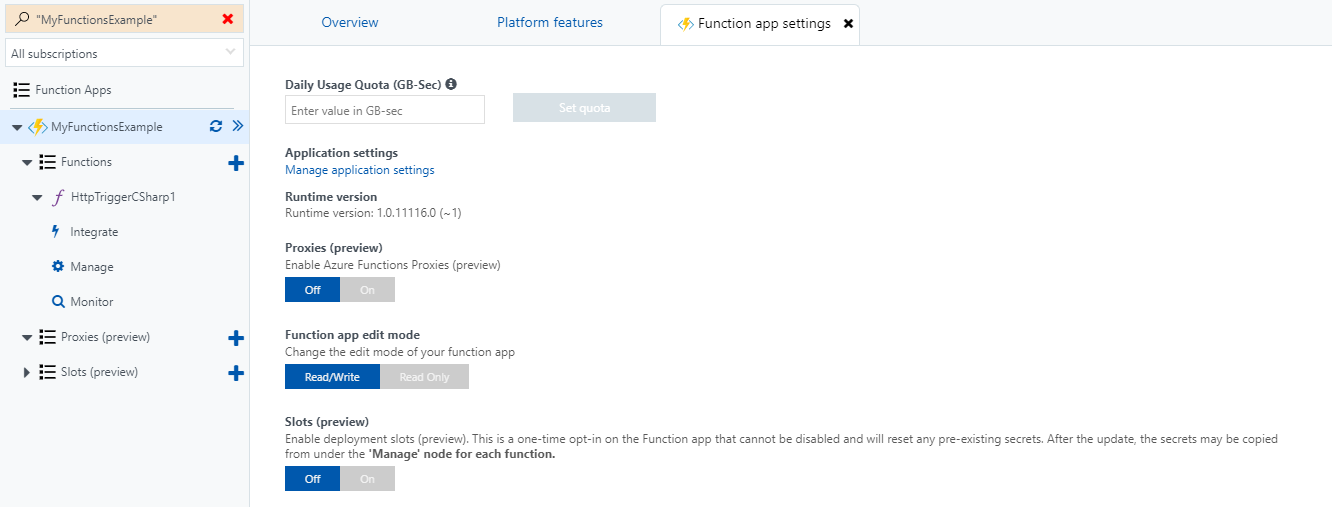Click the Function Apps list icon
Image resolution: width=1332 pixels, height=507 pixels.
click(21, 90)
